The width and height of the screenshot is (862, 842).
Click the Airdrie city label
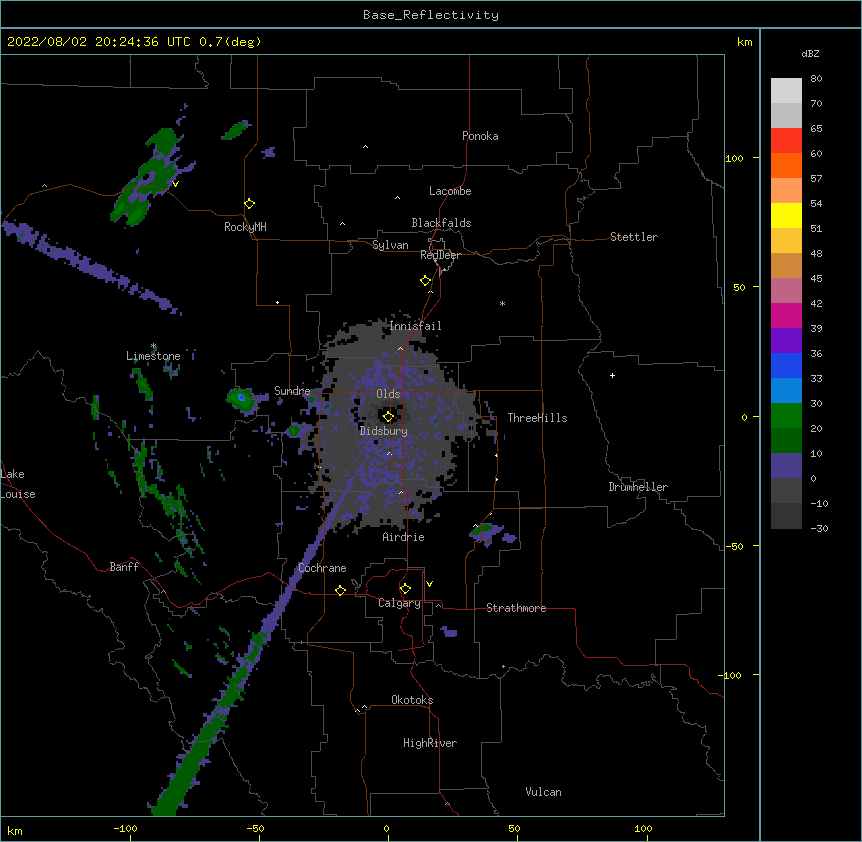coord(404,537)
